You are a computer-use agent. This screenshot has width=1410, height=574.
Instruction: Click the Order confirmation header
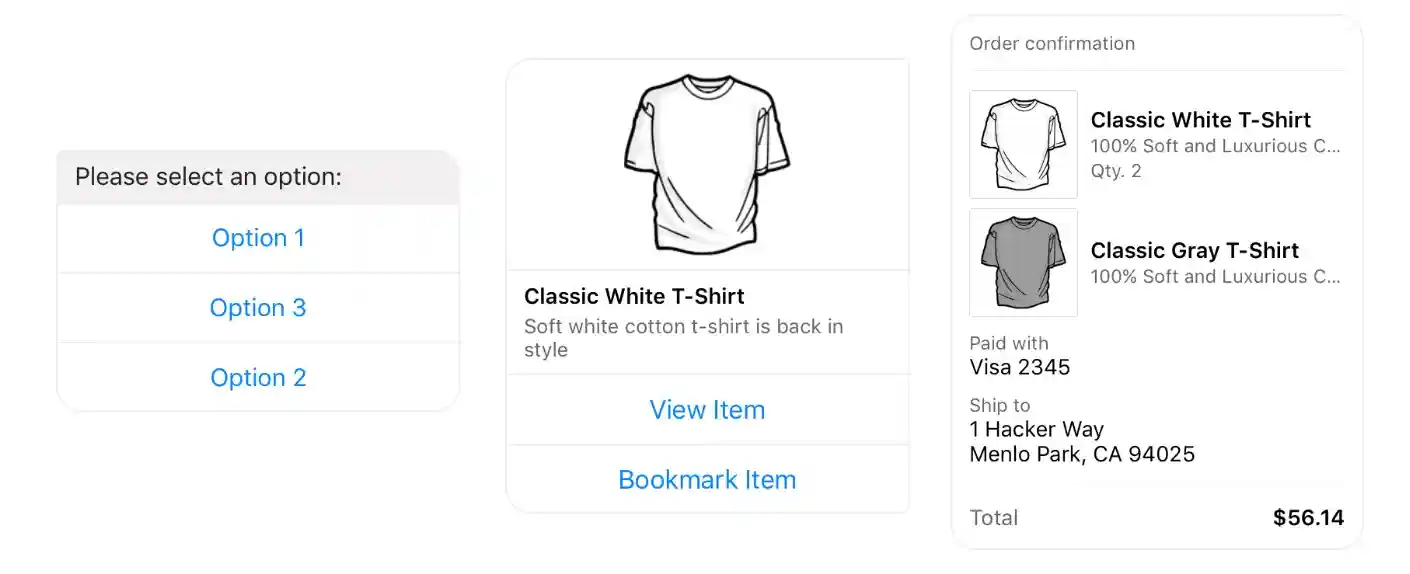pyautogui.click(x=1052, y=44)
